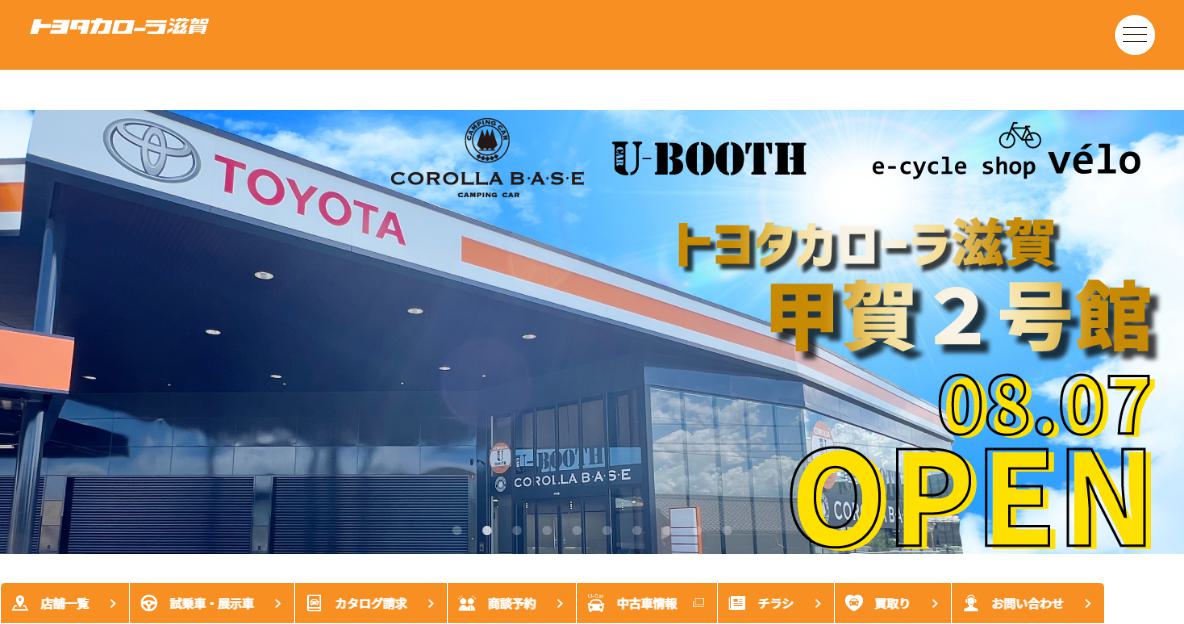The image size is (1184, 624).
Task: Click the トヨタカローラ滋賀 header logo
Action: pos(119,26)
